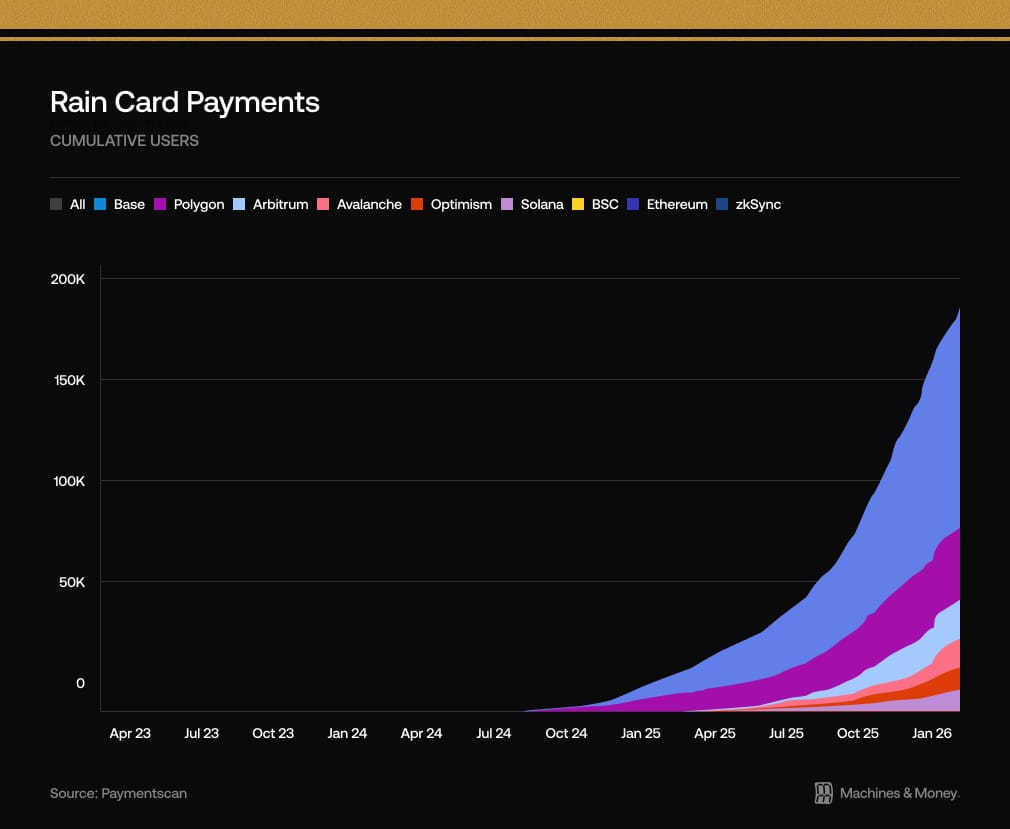Click the Jan 25 x-axis label
This screenshot has width=1010, height=829.
[x=640, y=733]
